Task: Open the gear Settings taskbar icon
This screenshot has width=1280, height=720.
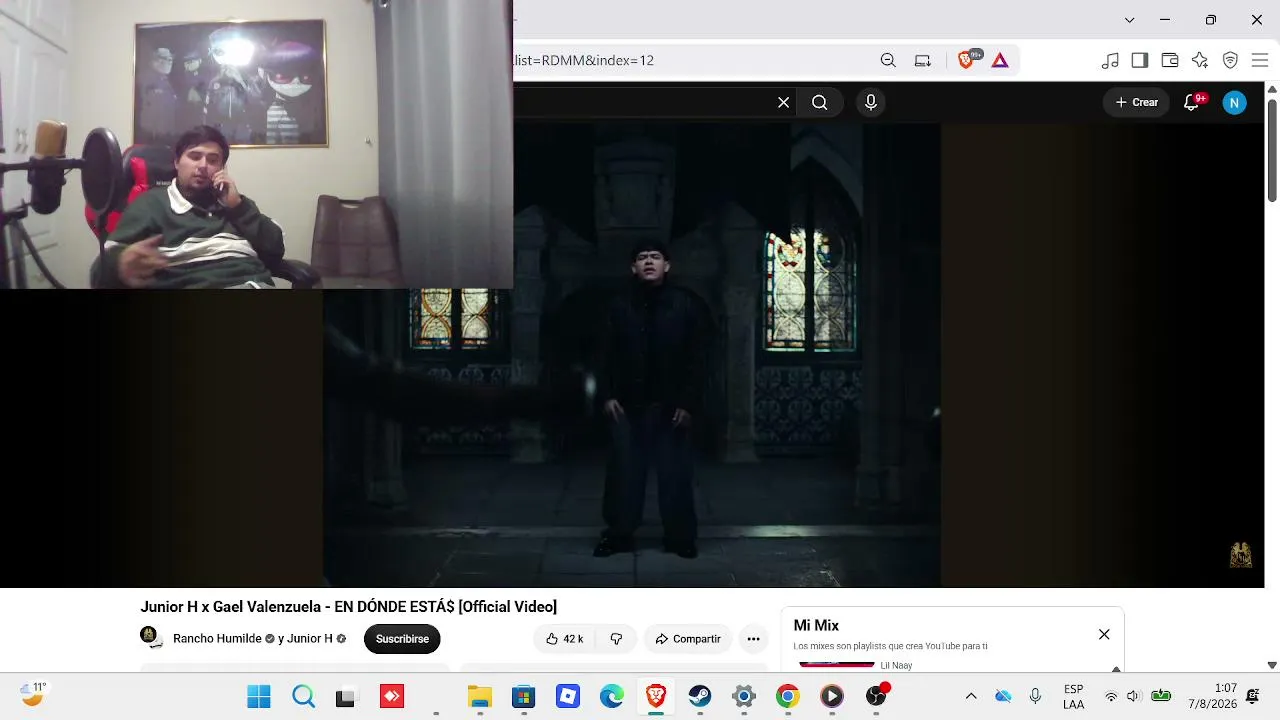Action: click(743, 696)
